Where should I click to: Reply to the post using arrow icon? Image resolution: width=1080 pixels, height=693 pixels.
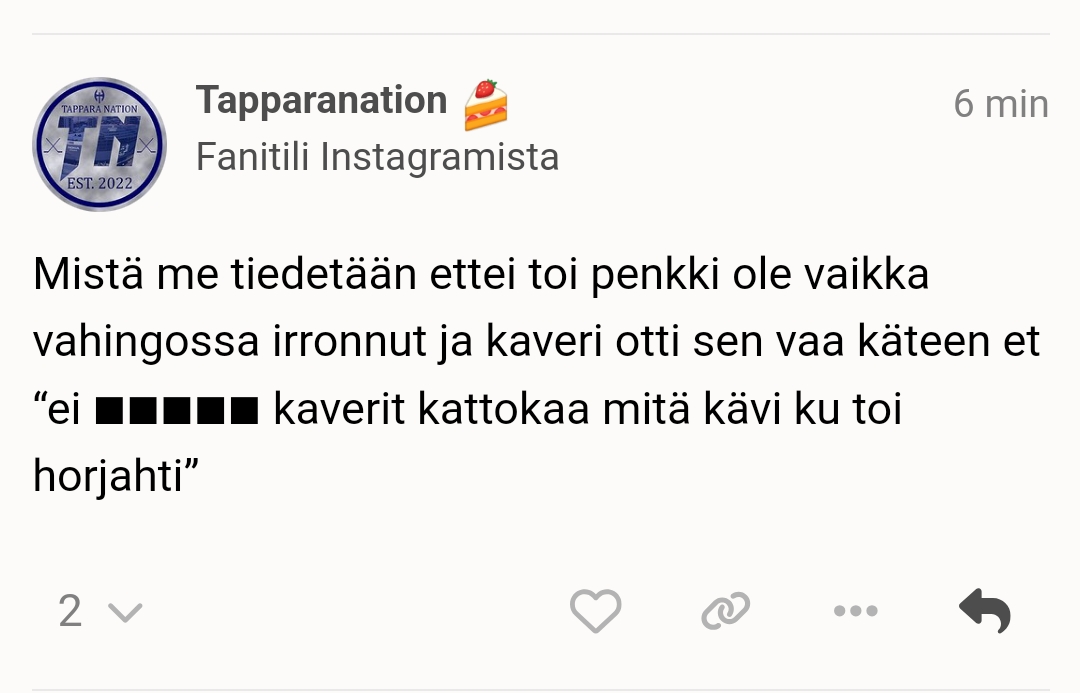coord(985,610)
